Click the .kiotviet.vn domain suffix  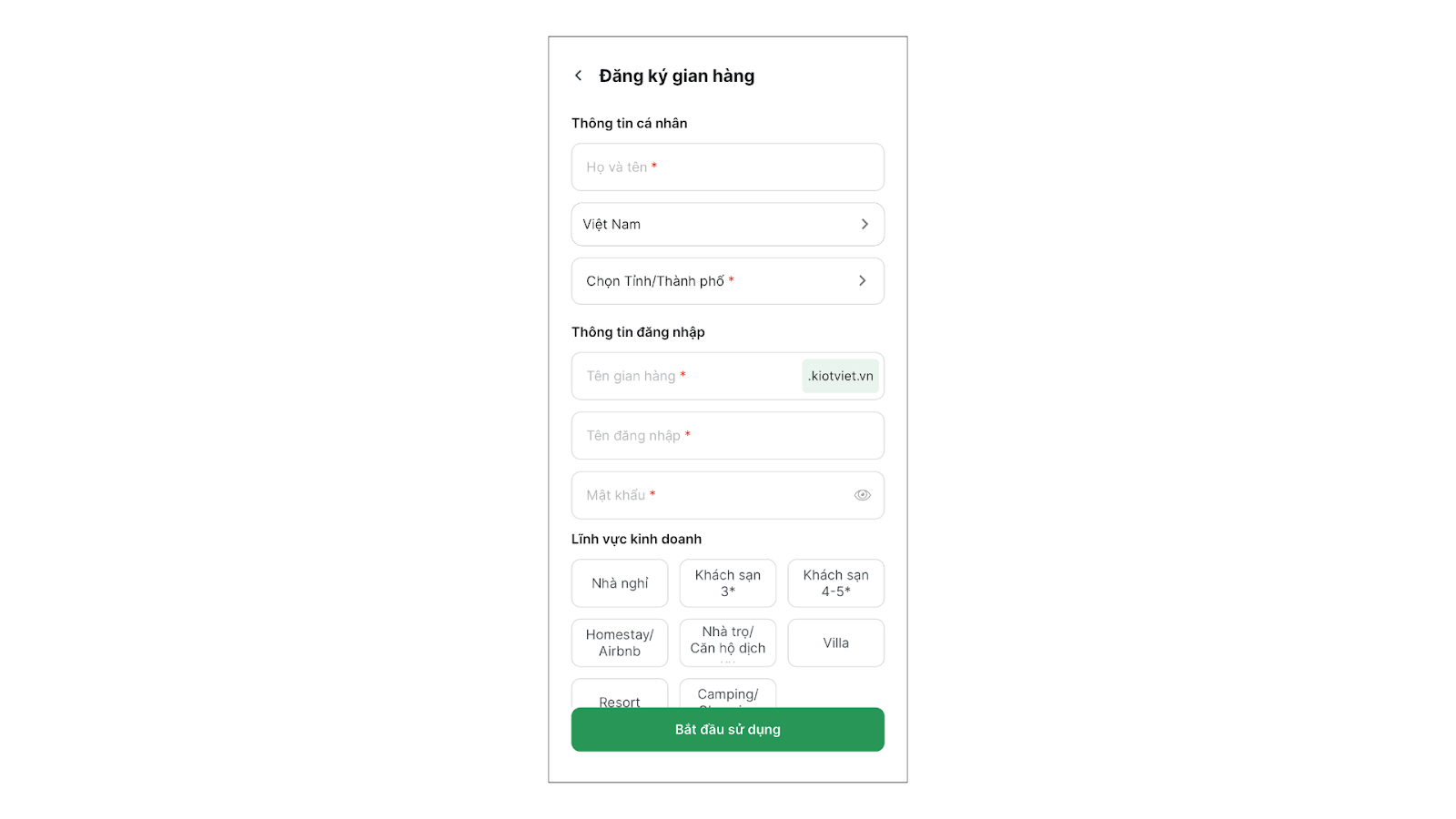click(x=840, y=376)
